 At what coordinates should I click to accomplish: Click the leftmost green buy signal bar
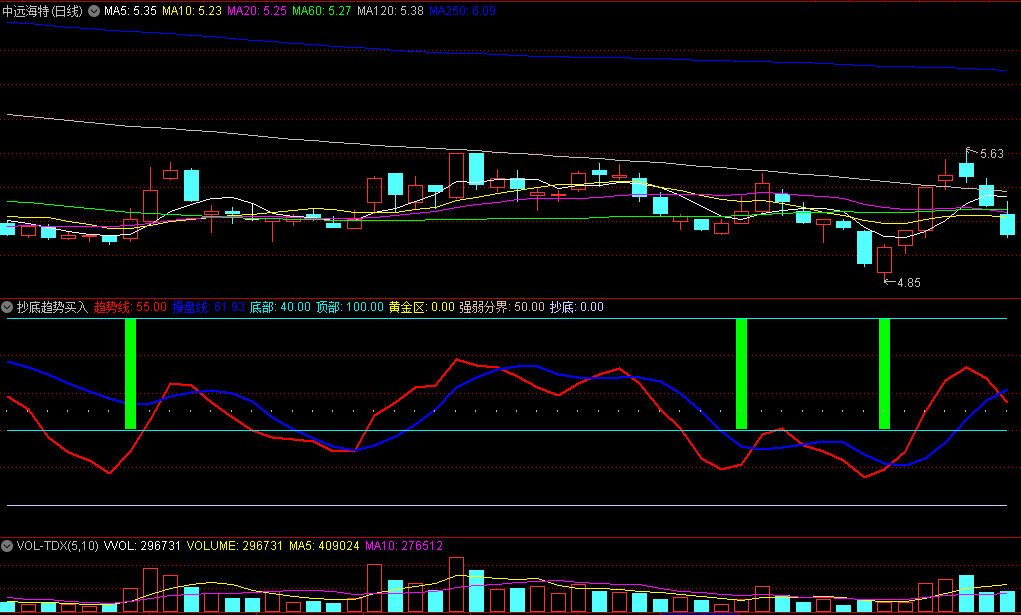130,374
